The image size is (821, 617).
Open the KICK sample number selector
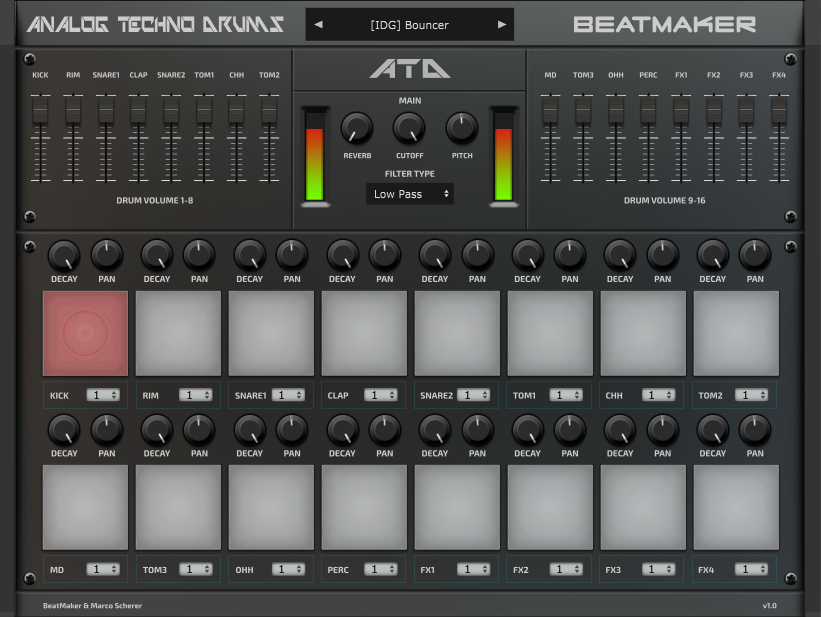coord(103,395)
